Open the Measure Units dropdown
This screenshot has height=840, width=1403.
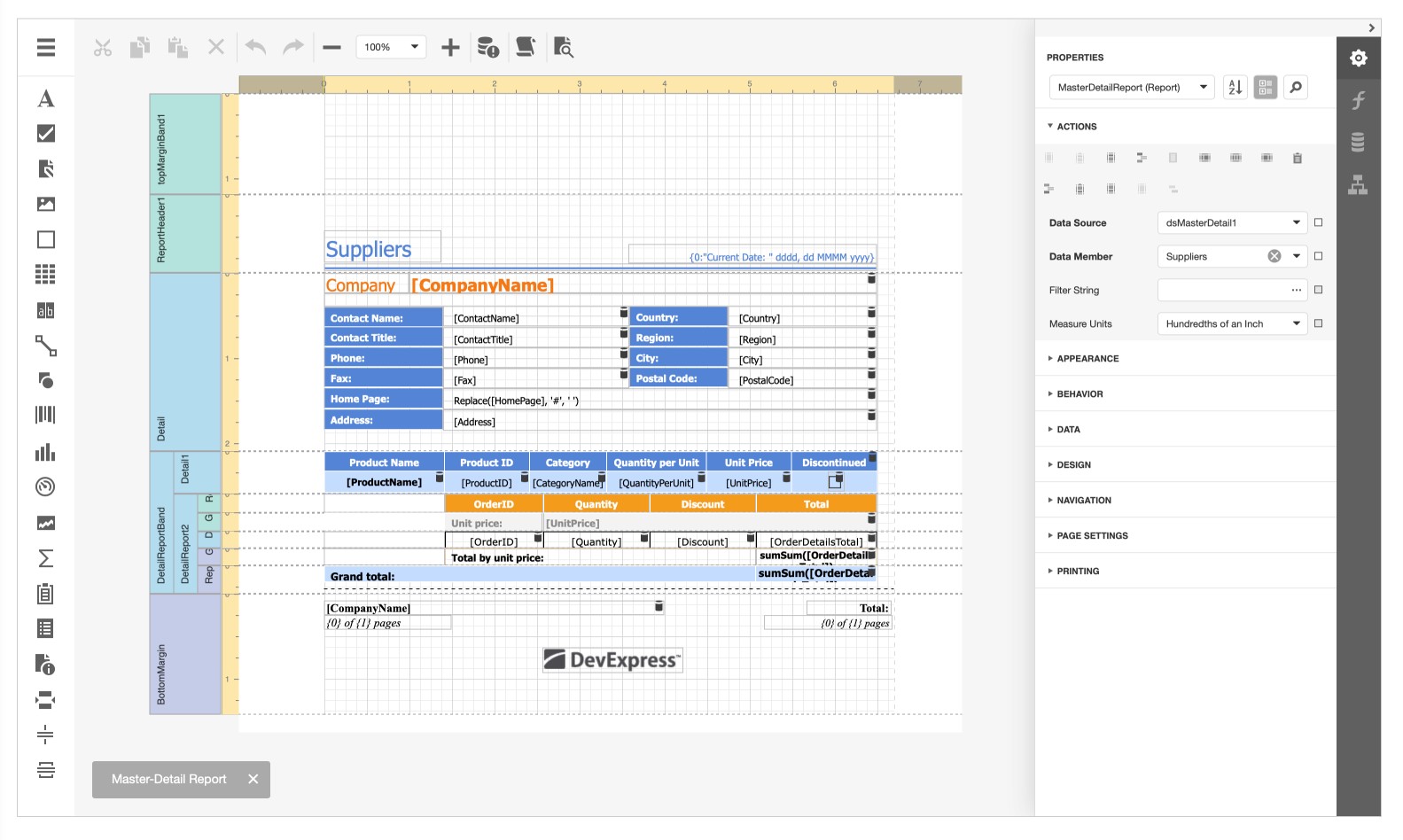coord(1232,324)
